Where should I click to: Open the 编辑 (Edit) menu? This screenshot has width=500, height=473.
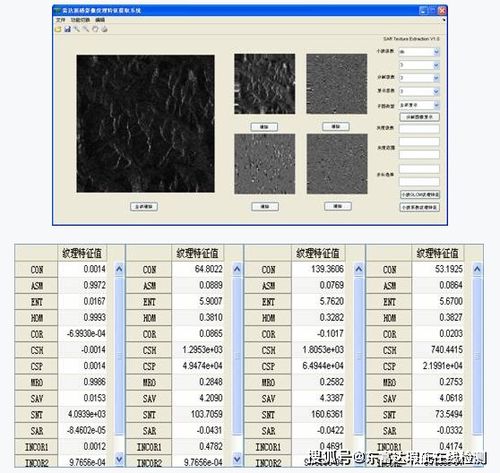[x=100, y=20]
